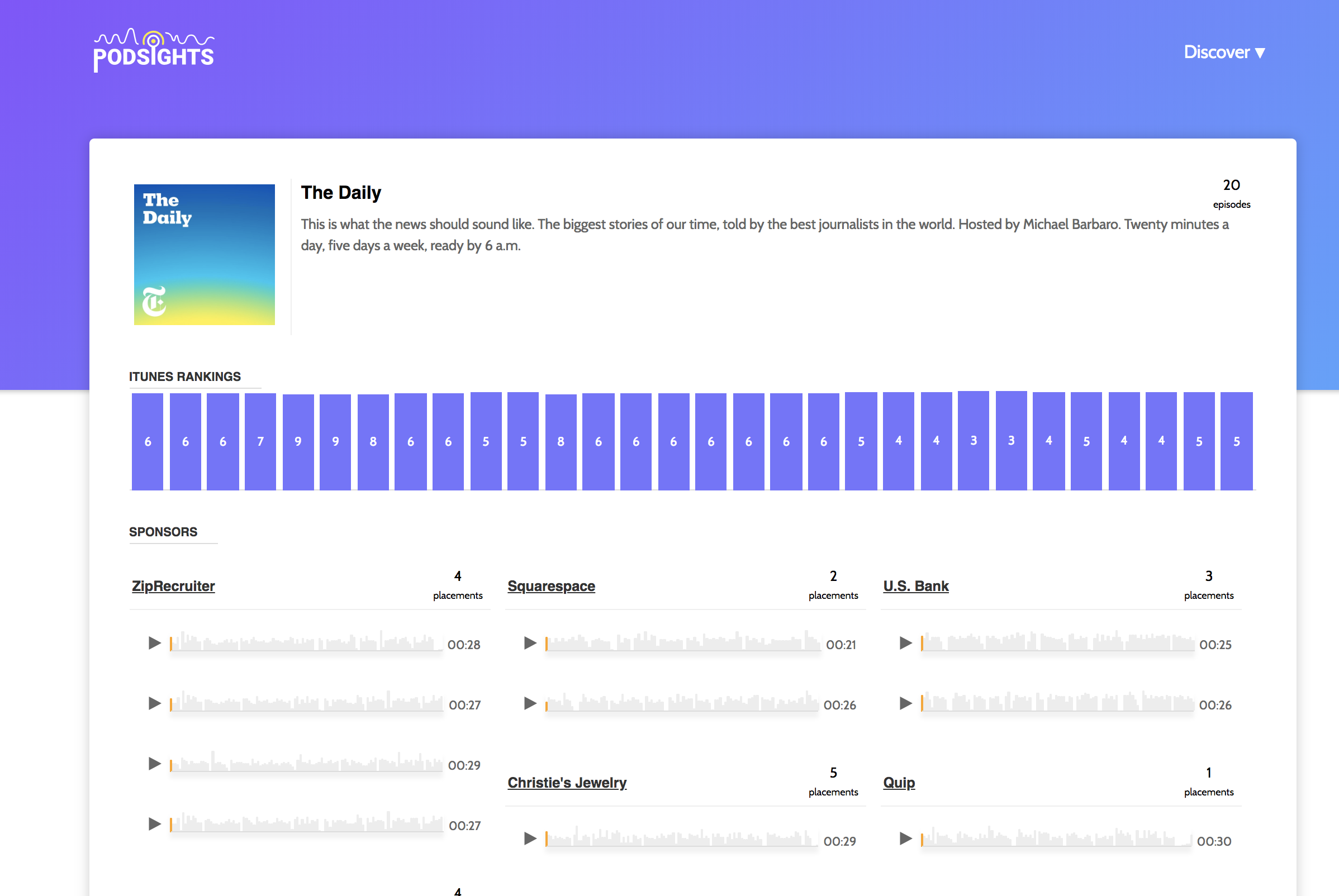Open the Squarespace sponsor page
Viewport: 1339px width, 896px height.
pyautogui.click(x=550, y=586)
